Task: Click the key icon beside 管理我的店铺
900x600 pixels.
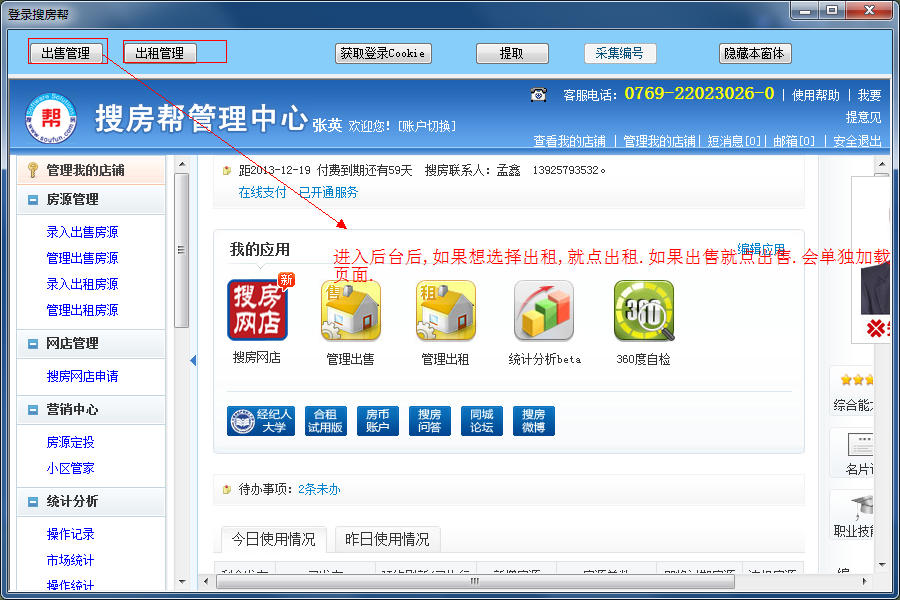Action: [33, 170]
